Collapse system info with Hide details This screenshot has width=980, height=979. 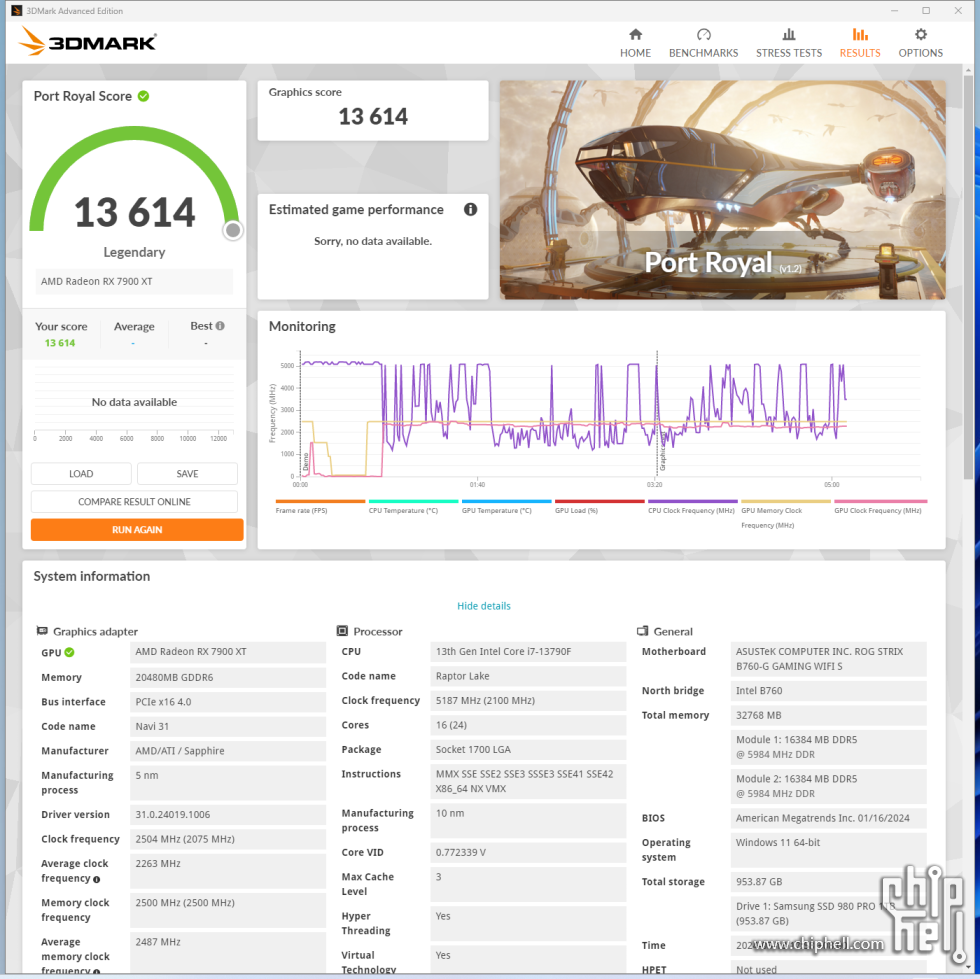pyautogui.click(x=484, y=606)
